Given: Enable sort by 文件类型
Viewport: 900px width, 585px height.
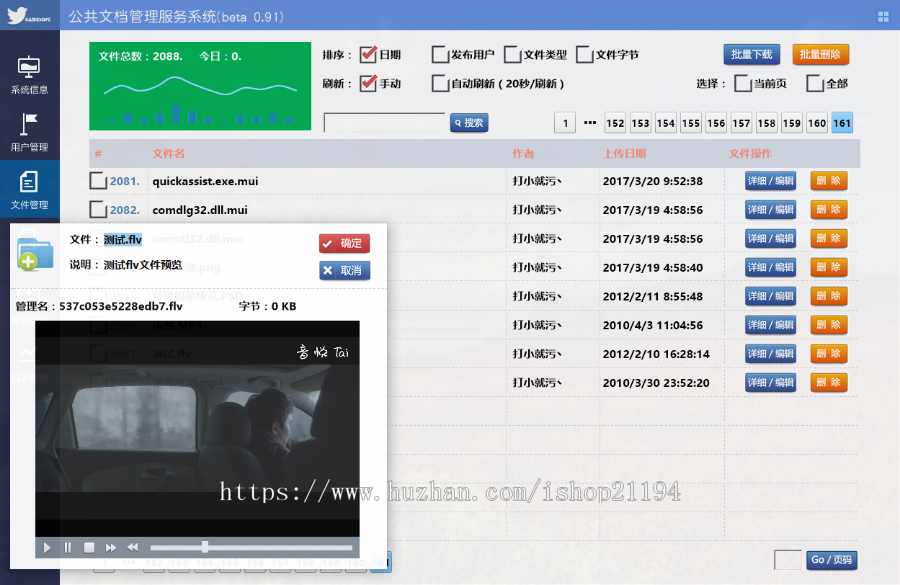Looking at the screenshot, I should pos(512,55).
